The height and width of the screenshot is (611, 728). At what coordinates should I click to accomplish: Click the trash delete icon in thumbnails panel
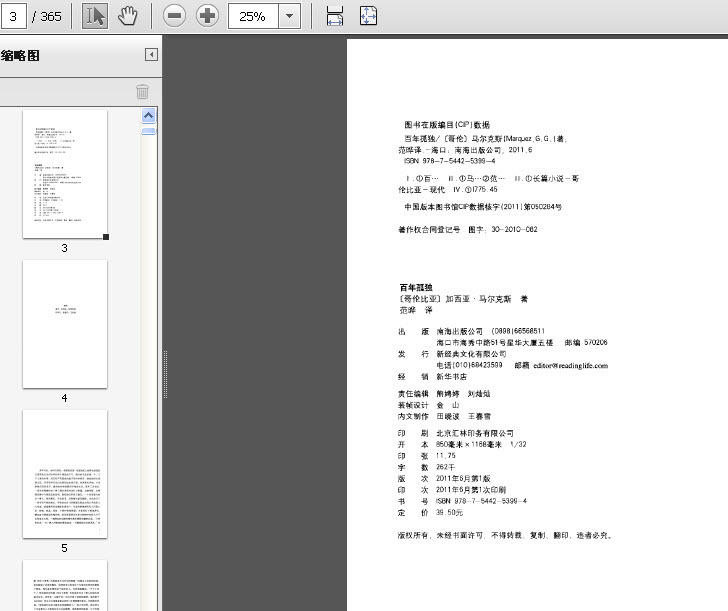[143, 91]
